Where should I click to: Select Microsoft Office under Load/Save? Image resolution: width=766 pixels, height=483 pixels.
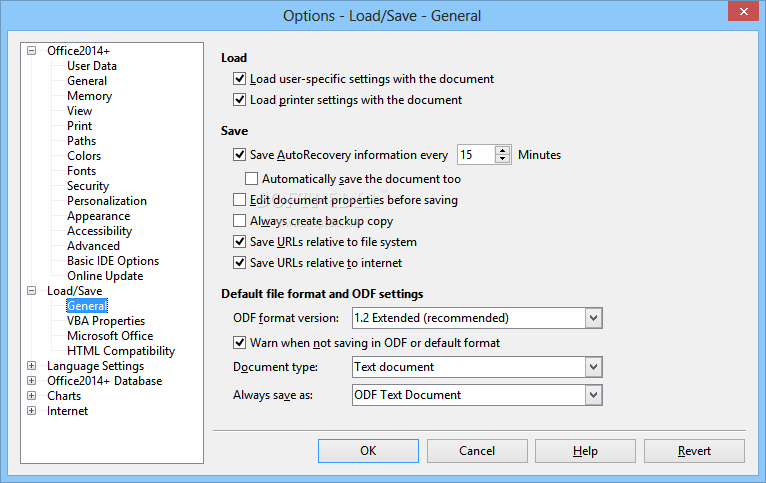tap(110, 336)
